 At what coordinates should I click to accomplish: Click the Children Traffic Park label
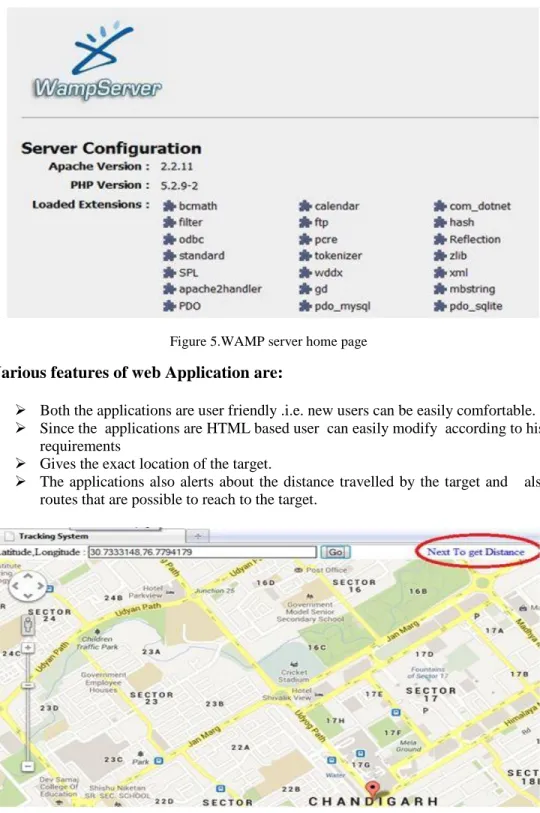click(x=97, y=643)
